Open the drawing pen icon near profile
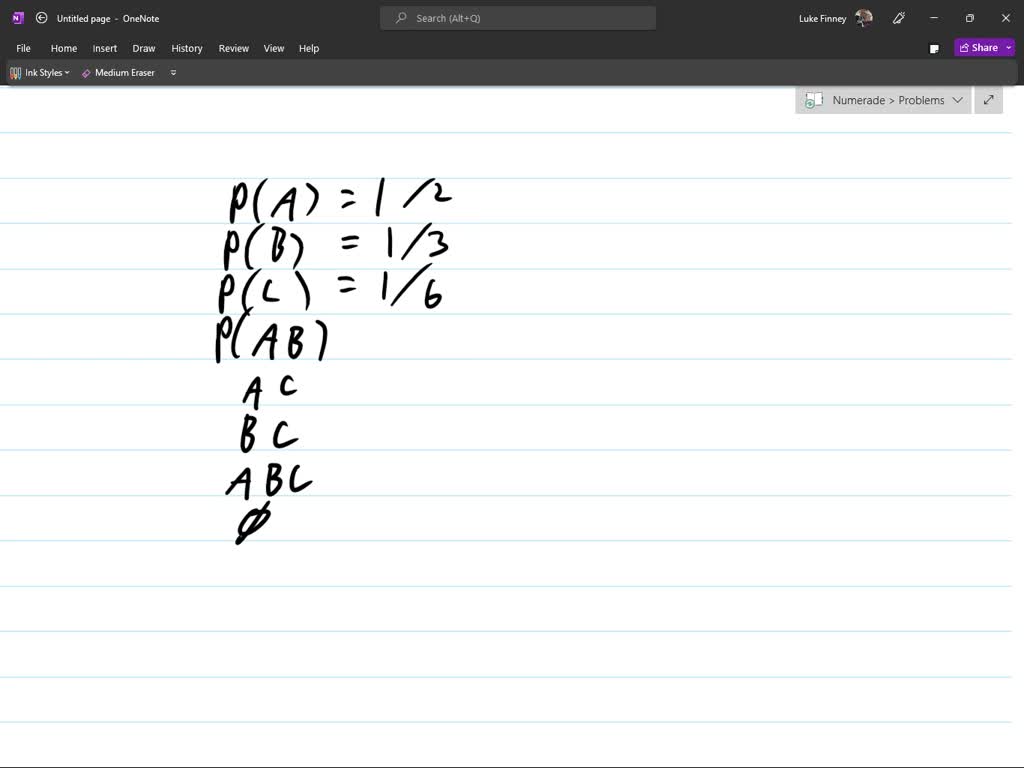The width and height of the screenshot is (1024, 768). pos(898,18)
